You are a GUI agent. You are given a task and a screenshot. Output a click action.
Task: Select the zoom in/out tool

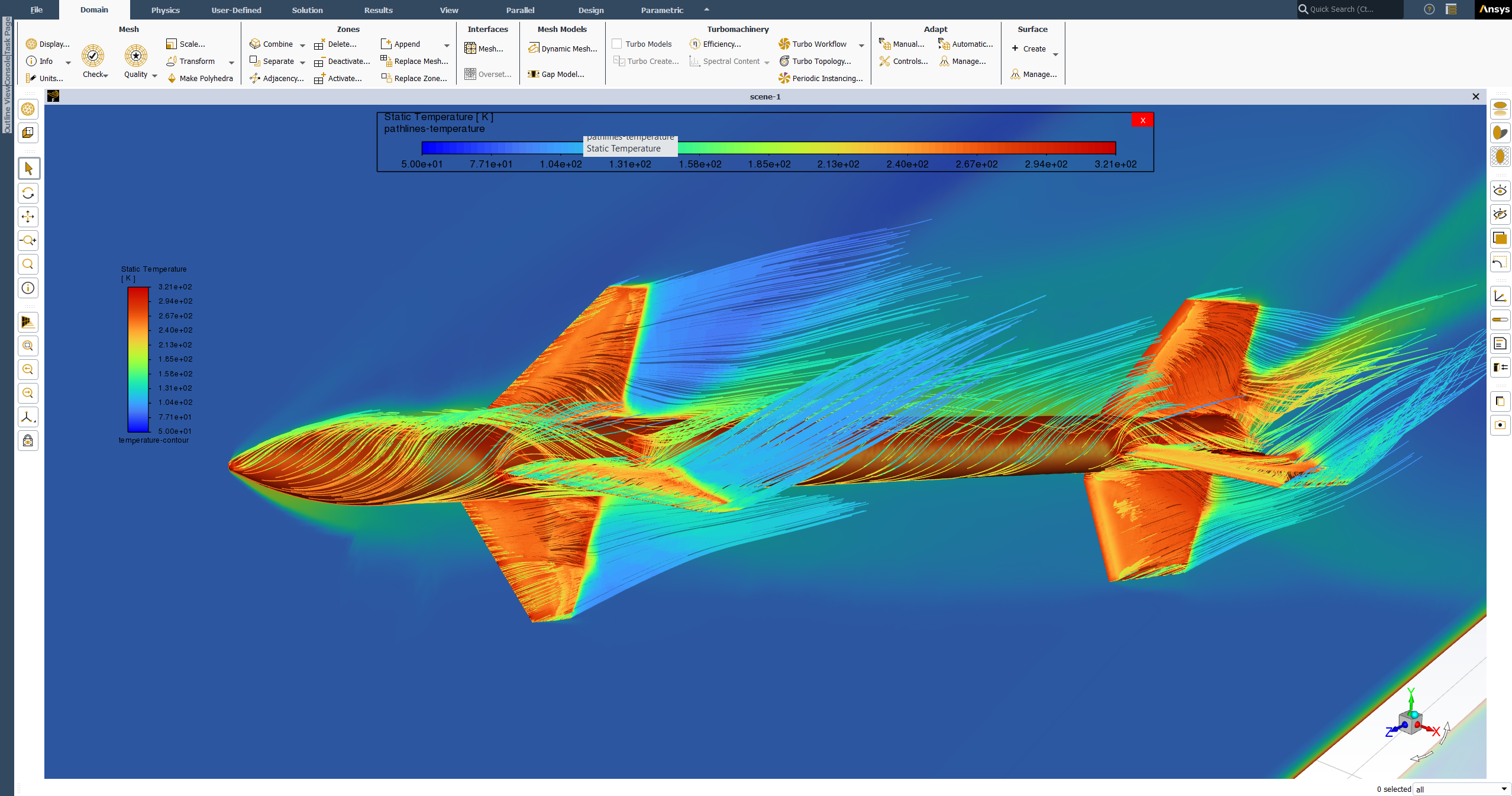(x=28, y=240)
